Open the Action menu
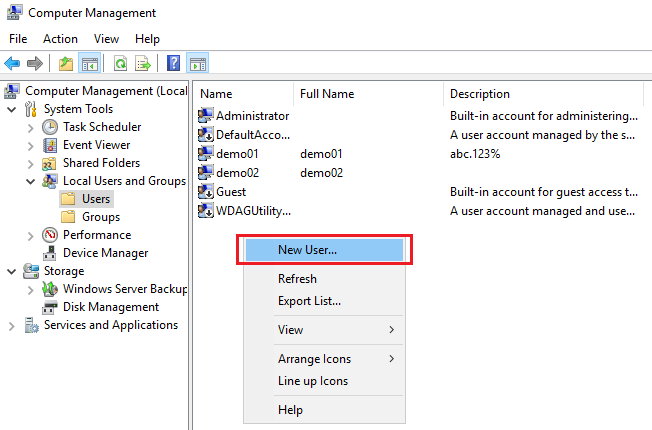 point(60,39)
